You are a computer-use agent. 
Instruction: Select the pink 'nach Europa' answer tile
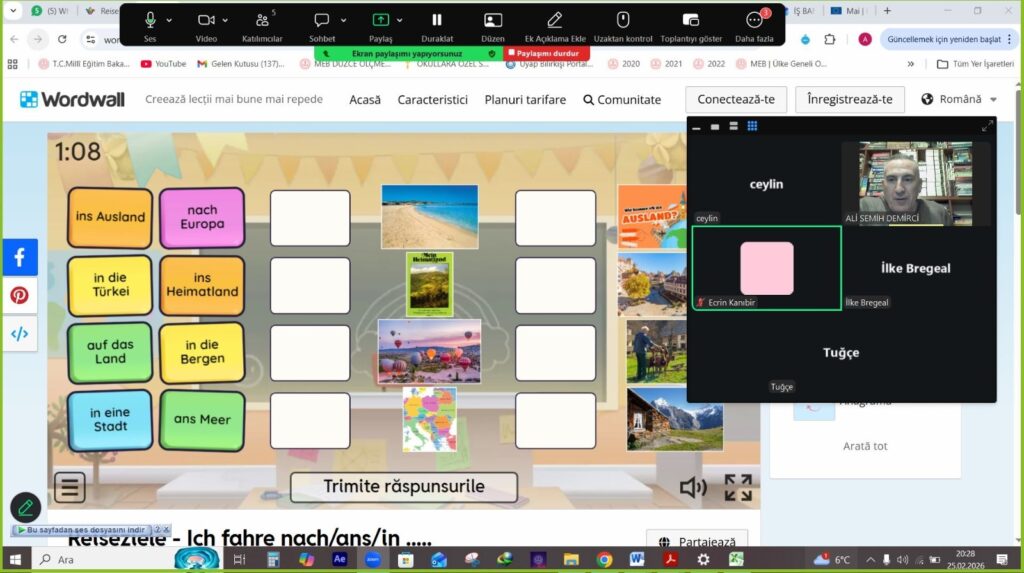pyautogui.click(x=202, y=217)
